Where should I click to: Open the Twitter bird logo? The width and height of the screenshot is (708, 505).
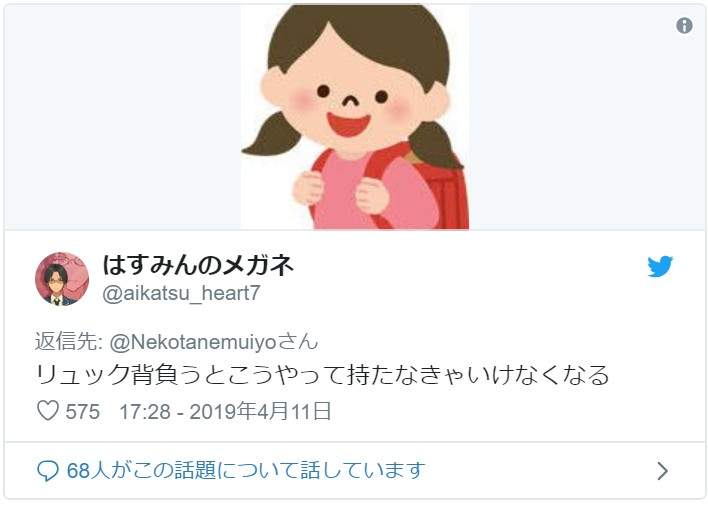pyautogui.click(x=660, y=266)
